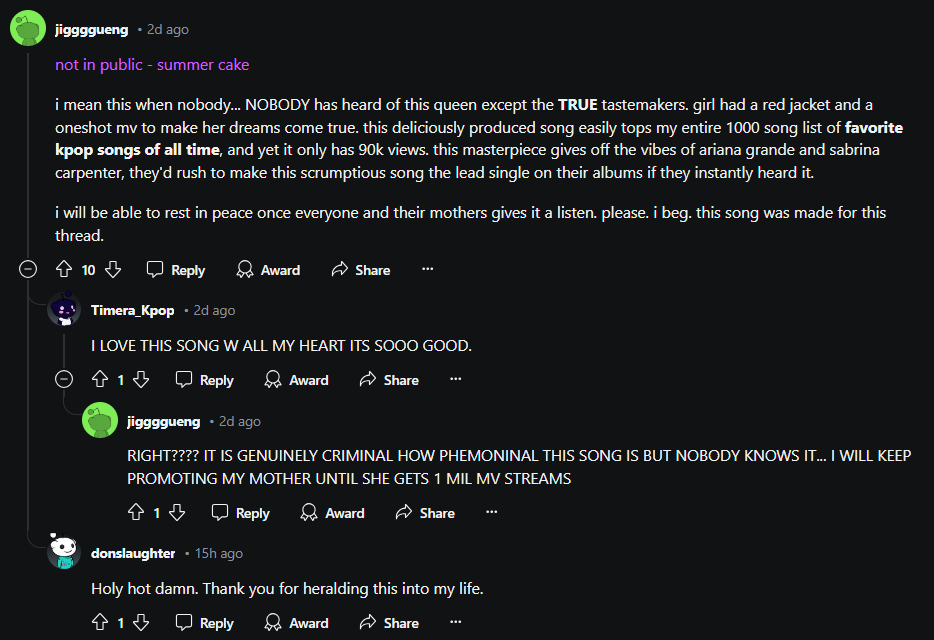Upvote jiggggueng's reply about 1 mil streams

[x=136, y=512]
